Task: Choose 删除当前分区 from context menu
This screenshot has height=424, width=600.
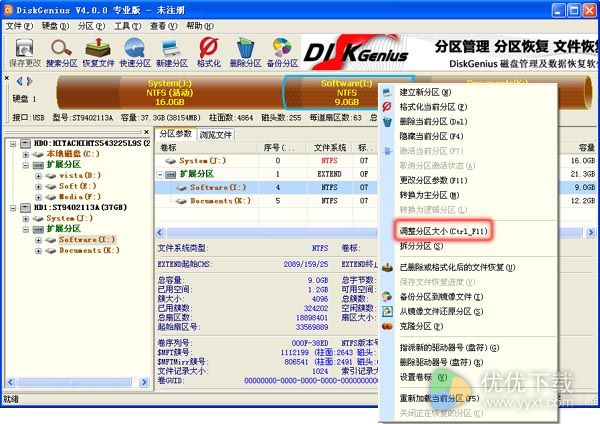Action: pyautogui.click(x=468, y=122)
